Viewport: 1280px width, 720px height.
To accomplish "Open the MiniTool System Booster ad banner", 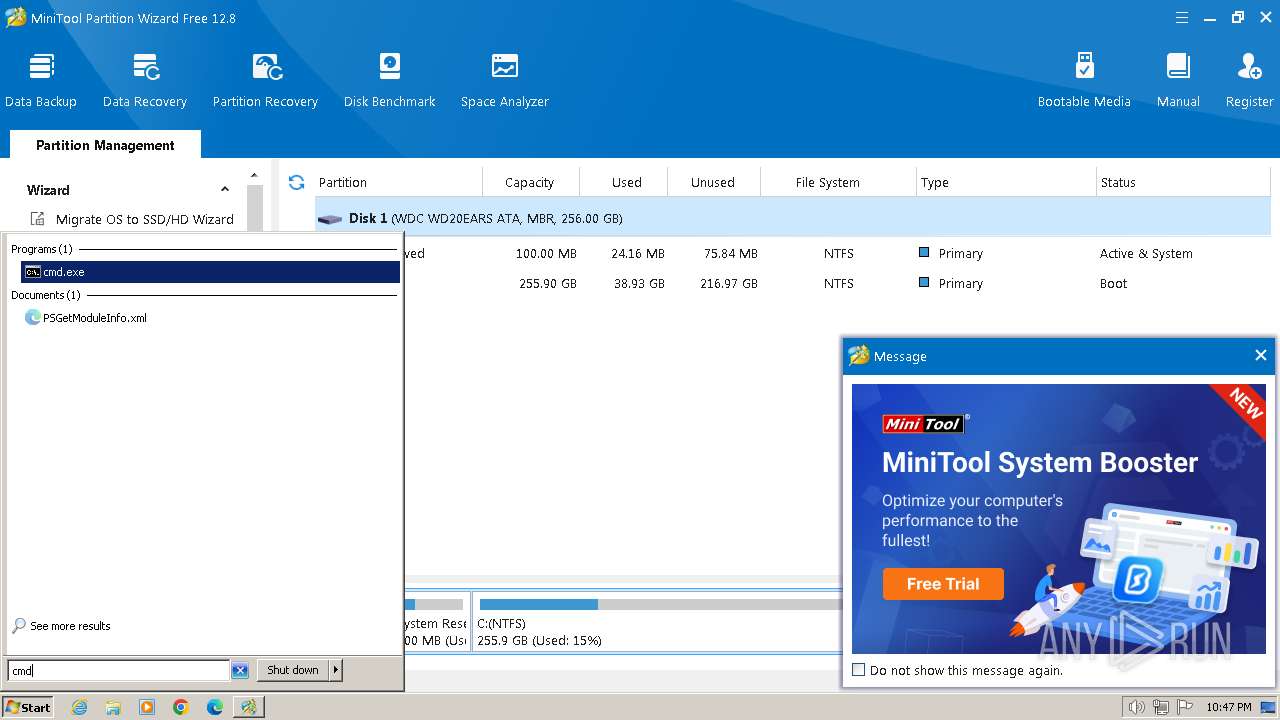I will (x=1059, y=519).
